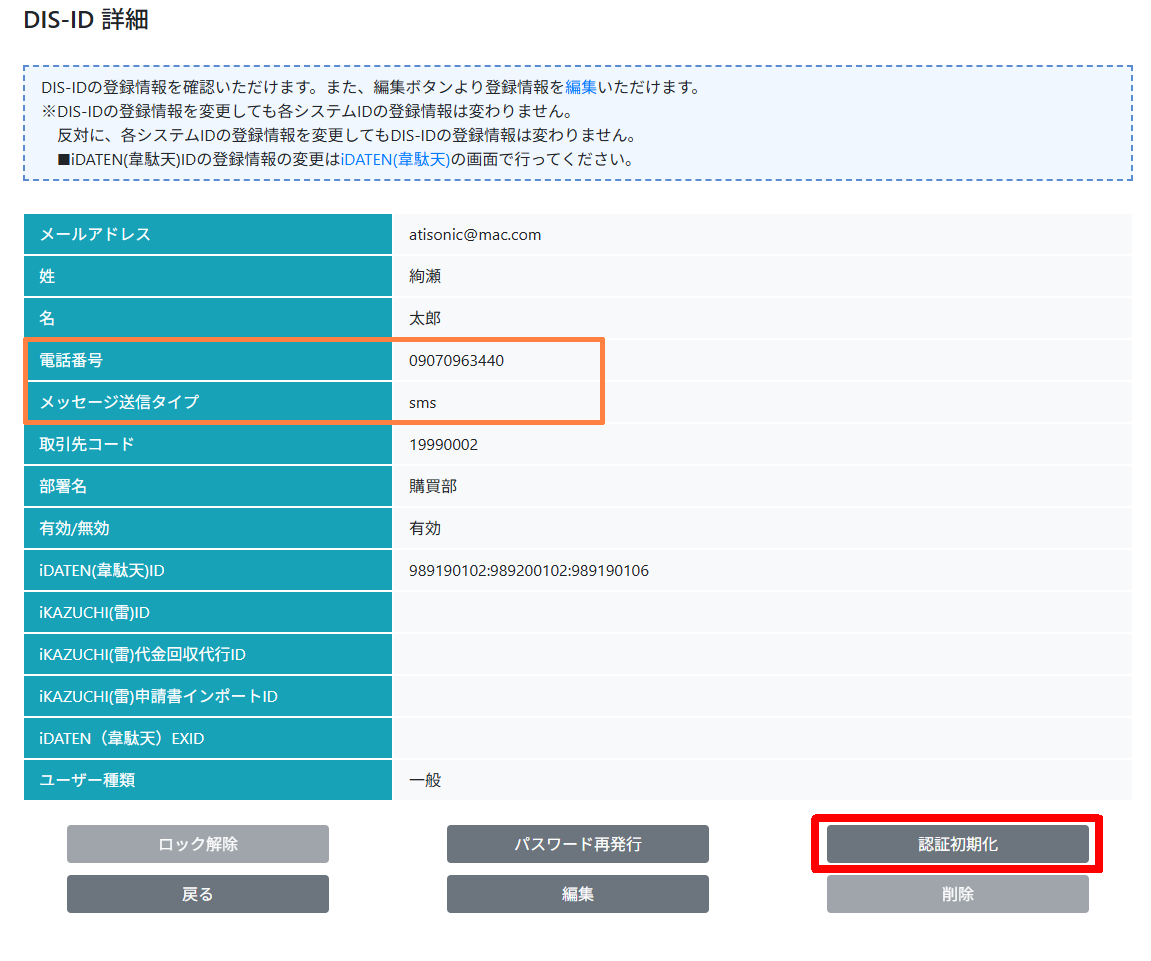Image resolution: width=1151 pixels, height=961 pixels.
Task: Click the メッセージ送信タイプ row label
Action: click(x=119, y=403)
